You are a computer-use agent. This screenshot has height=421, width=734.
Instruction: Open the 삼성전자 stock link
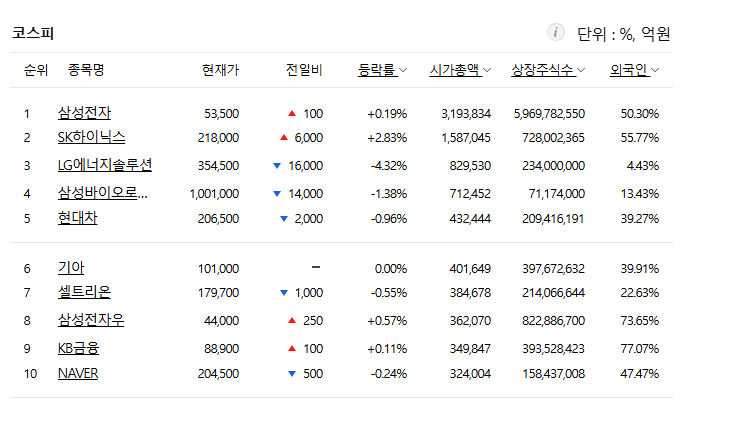pyautogui.click(x=85, y=113)
